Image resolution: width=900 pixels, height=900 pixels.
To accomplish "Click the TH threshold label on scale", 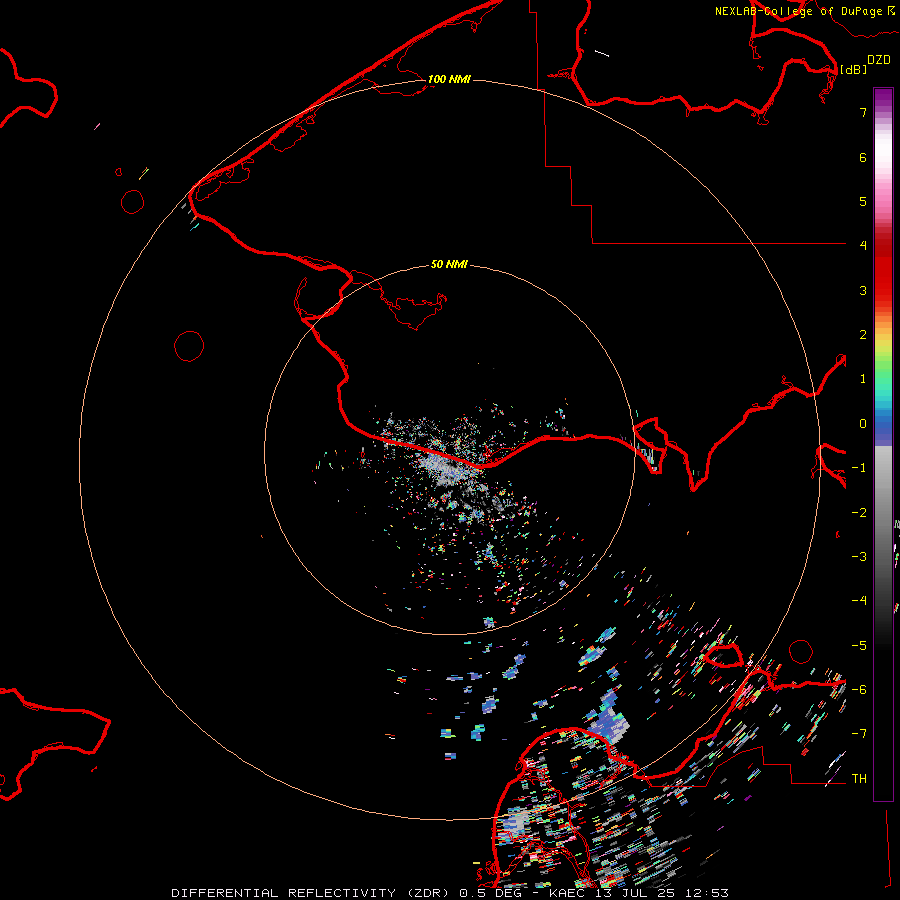I will tap(859, 779).
